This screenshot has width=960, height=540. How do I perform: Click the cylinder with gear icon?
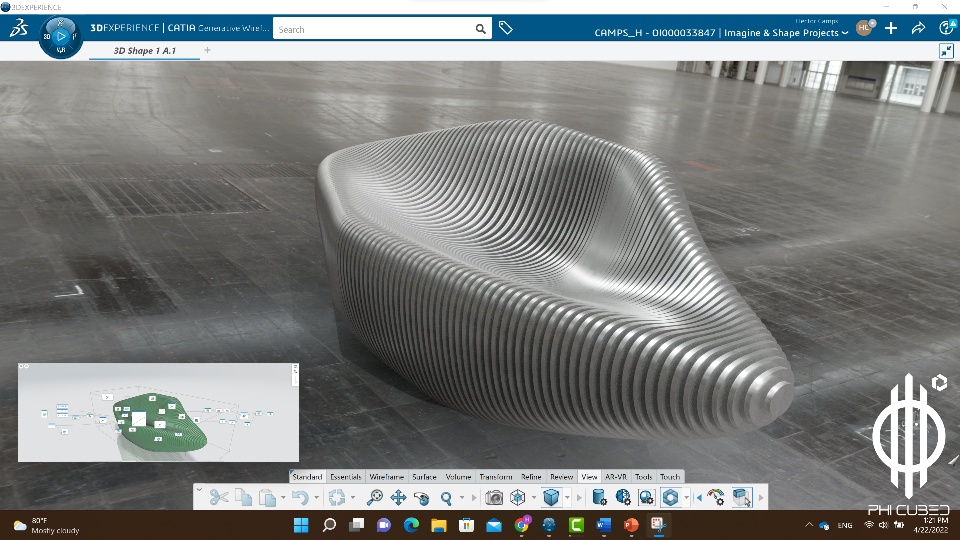pyautogui.click(x=599, y=497)
